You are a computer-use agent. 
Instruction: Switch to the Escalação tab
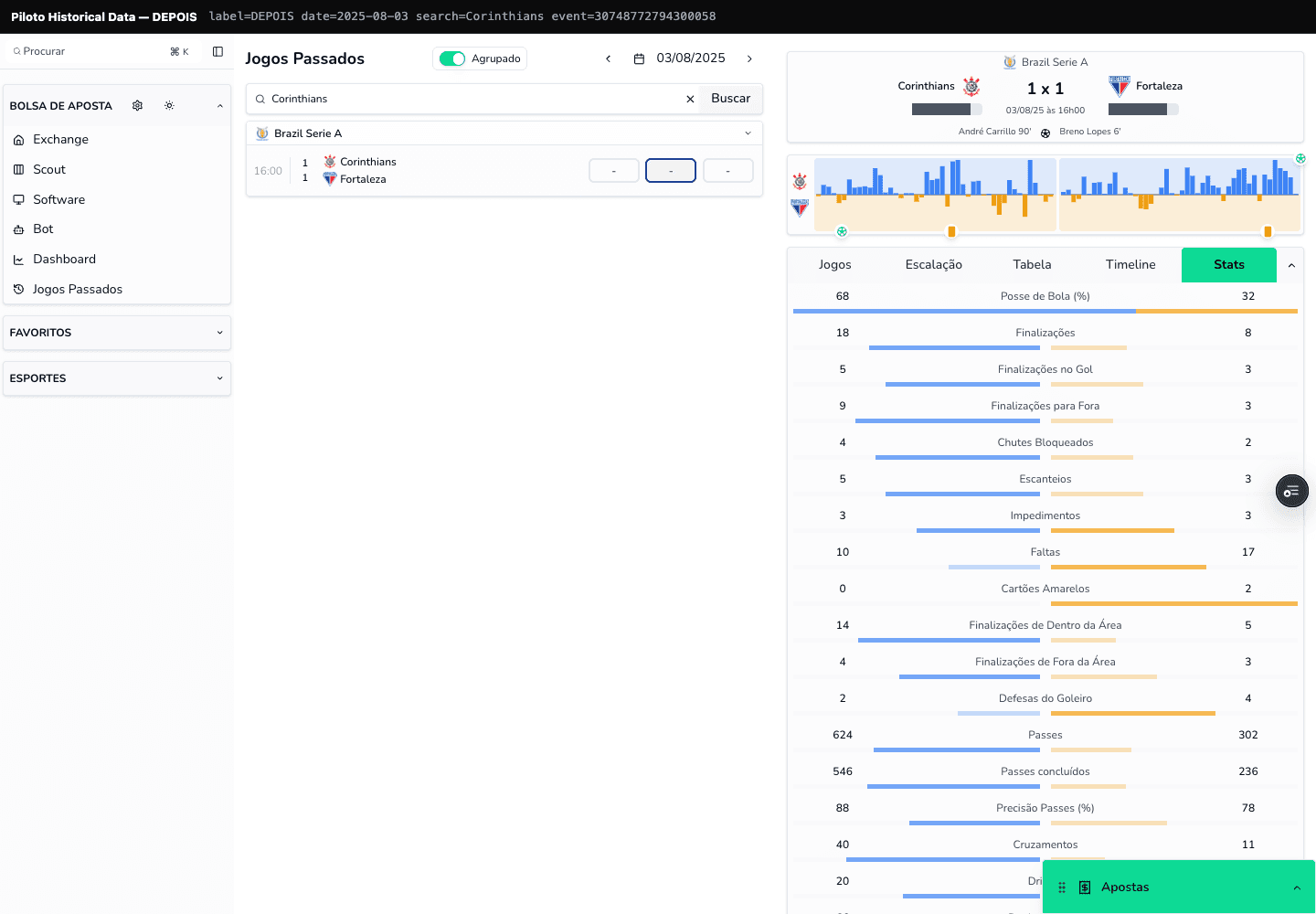click(934, 265)
